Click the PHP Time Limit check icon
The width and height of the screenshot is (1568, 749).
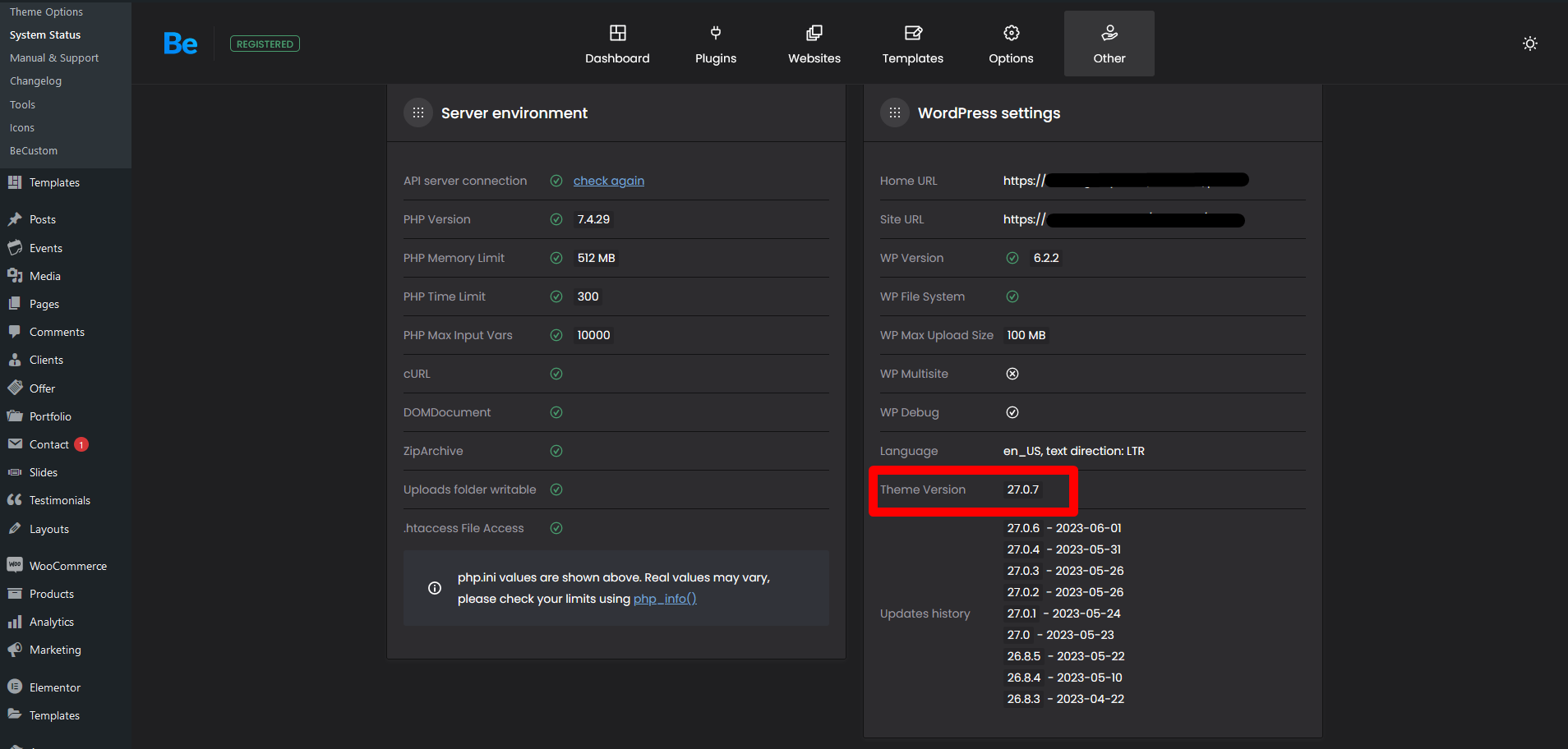click(x=556, y=296)
